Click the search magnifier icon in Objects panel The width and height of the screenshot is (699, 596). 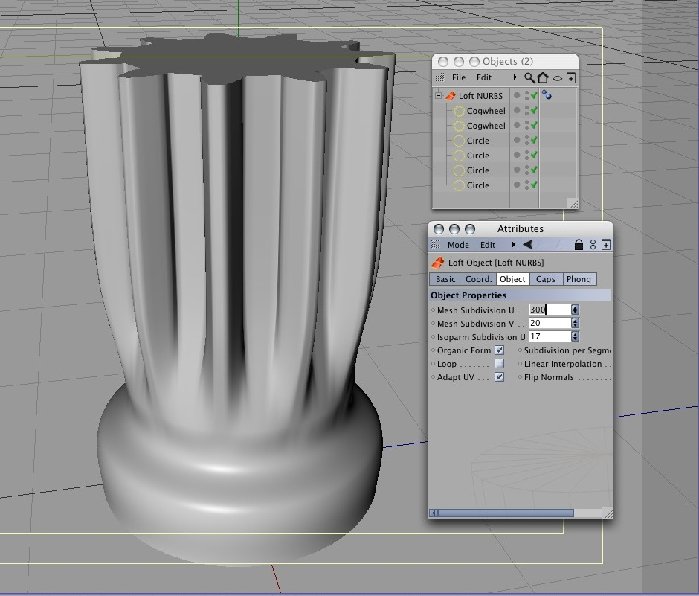pos(529,78)
